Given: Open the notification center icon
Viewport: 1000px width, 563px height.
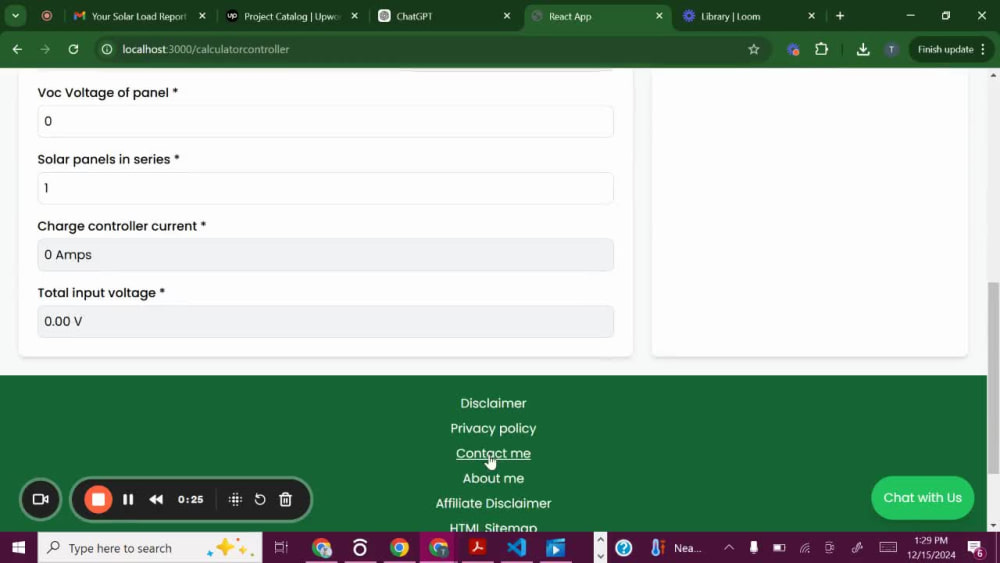Looking at the screenshot, I should pos(976,548).
